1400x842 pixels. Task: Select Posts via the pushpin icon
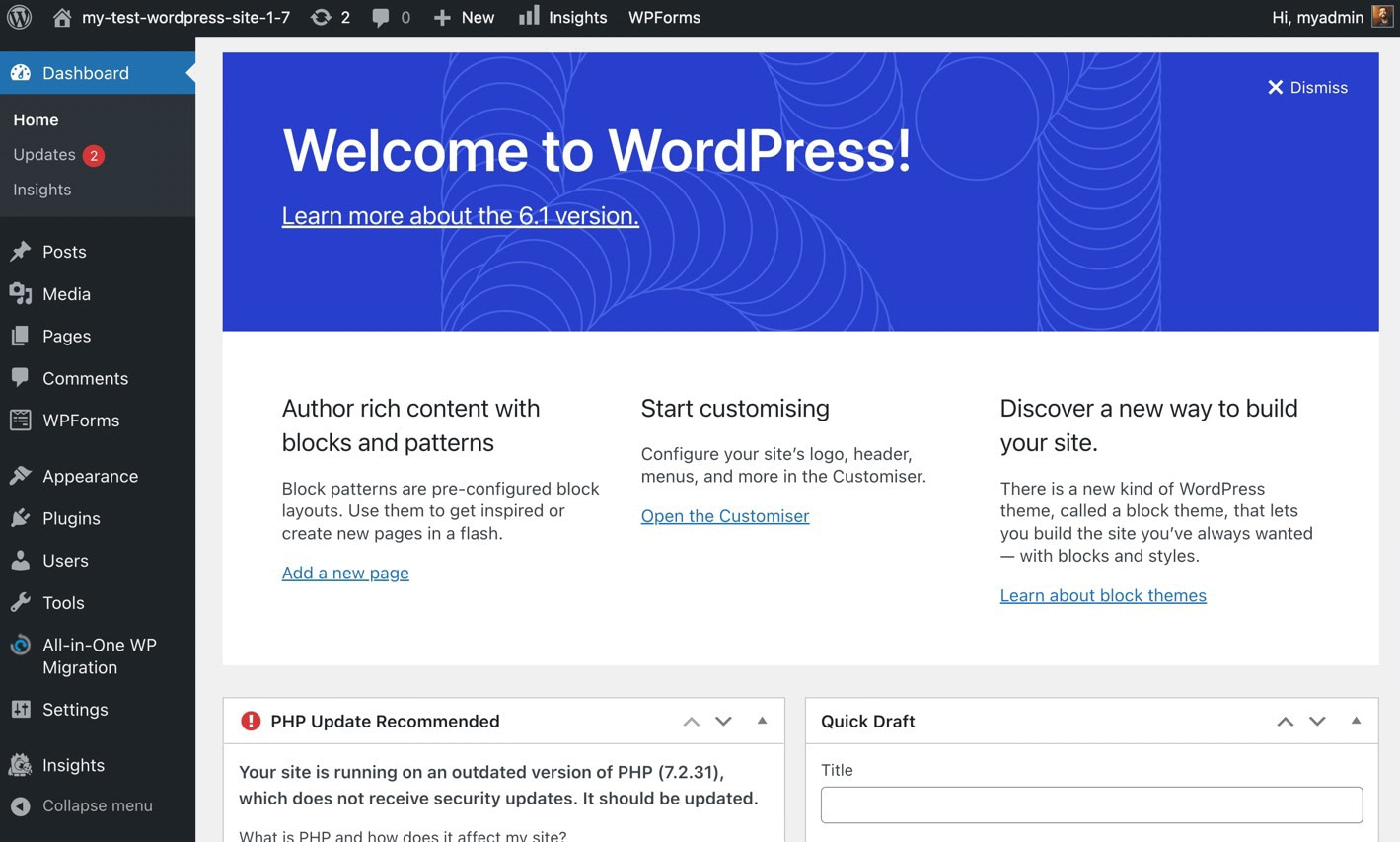tap(22, 251)
